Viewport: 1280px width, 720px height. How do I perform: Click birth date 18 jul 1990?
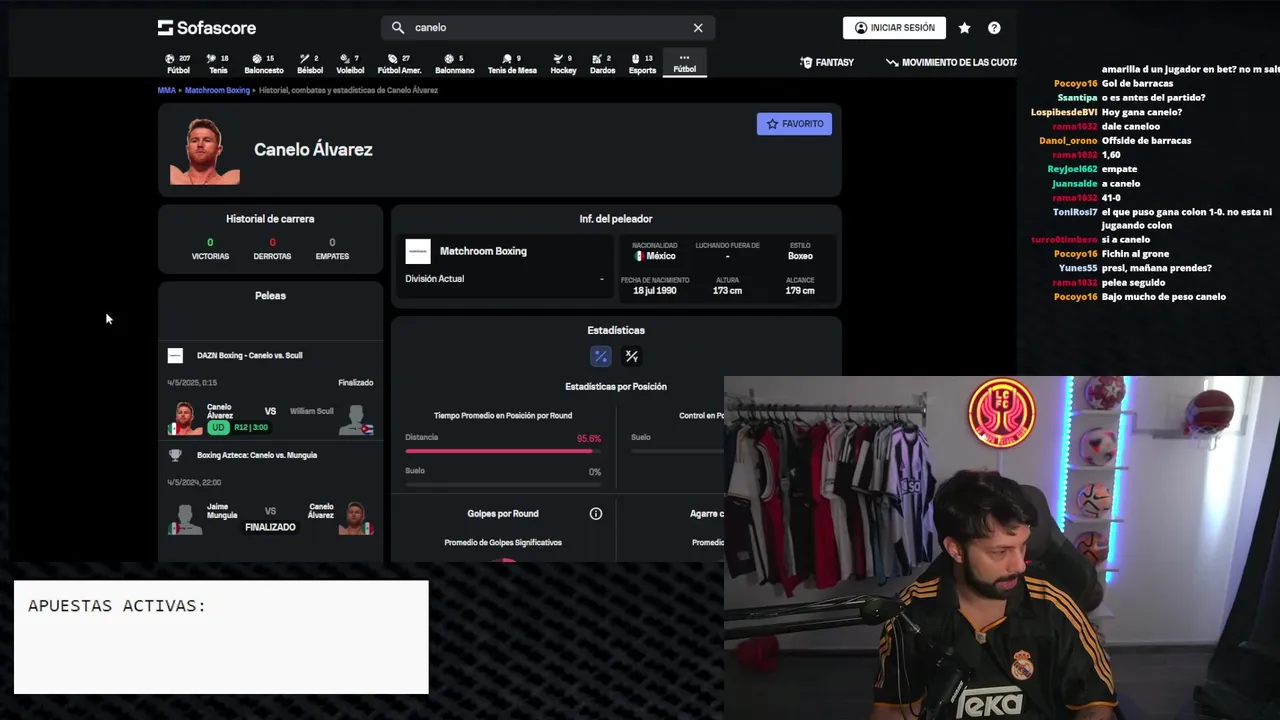(x=655, y=291)
